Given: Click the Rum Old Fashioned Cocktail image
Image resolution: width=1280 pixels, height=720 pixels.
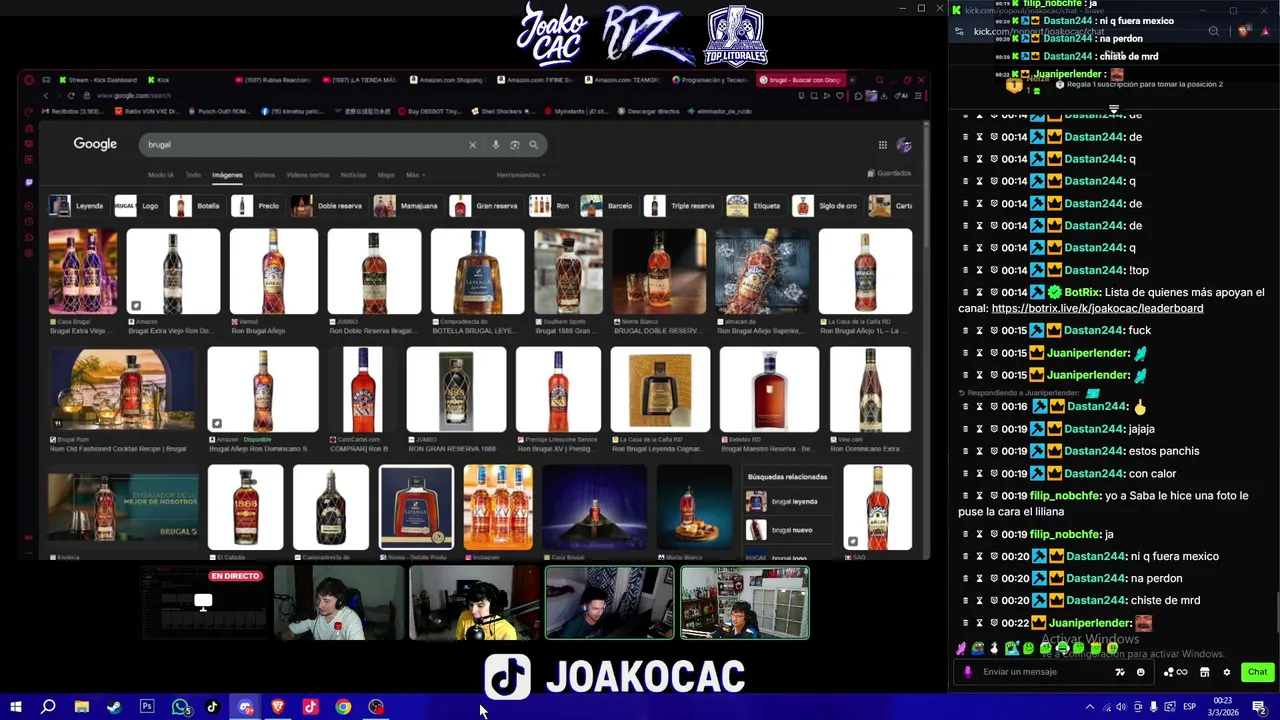Looking at the screenshot, I should pos(123,389).
